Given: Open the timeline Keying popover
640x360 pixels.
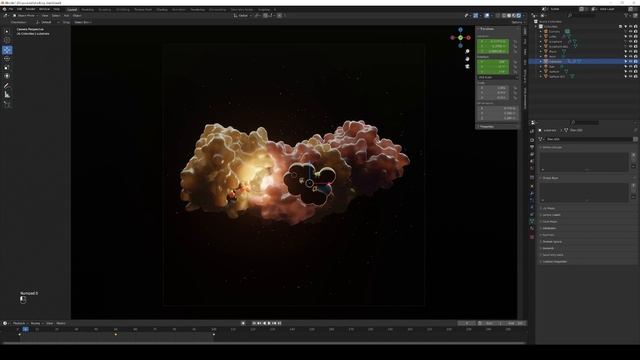Looking at the screenshot, I should (x=36, y=323).
